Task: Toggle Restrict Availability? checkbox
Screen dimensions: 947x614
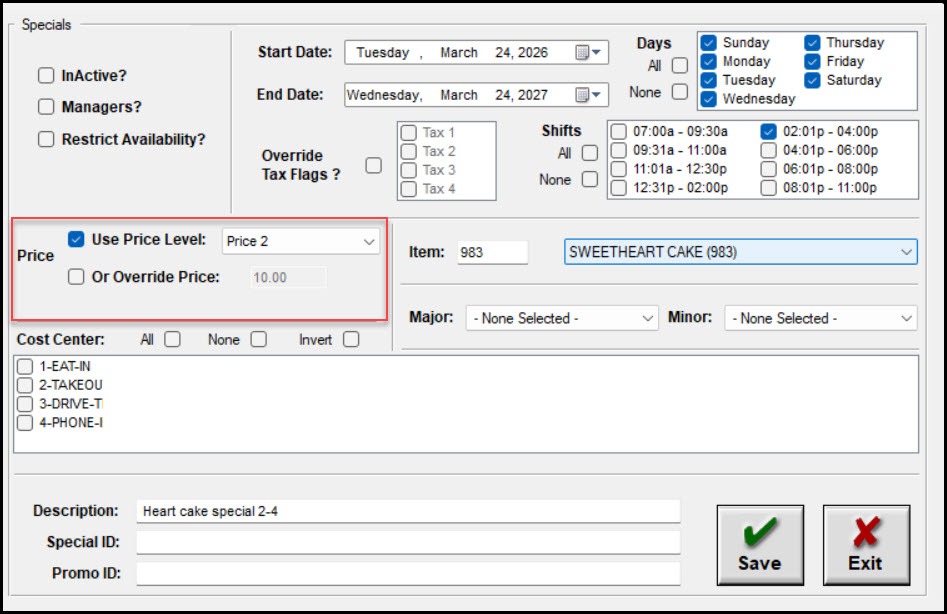Action: 46,140
